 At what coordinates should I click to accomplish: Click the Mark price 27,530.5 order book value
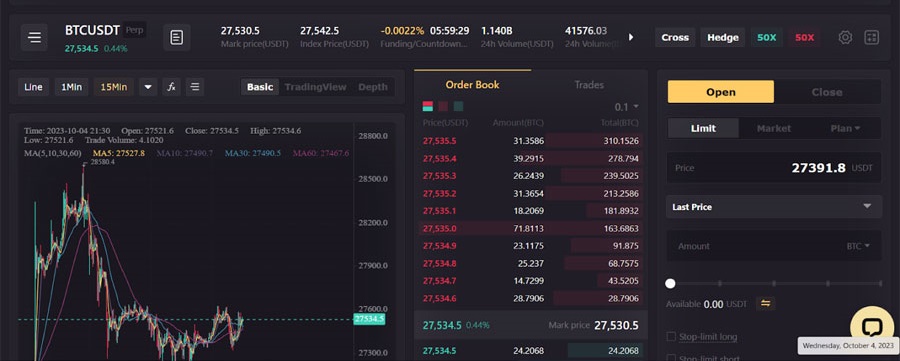point(616,325)
